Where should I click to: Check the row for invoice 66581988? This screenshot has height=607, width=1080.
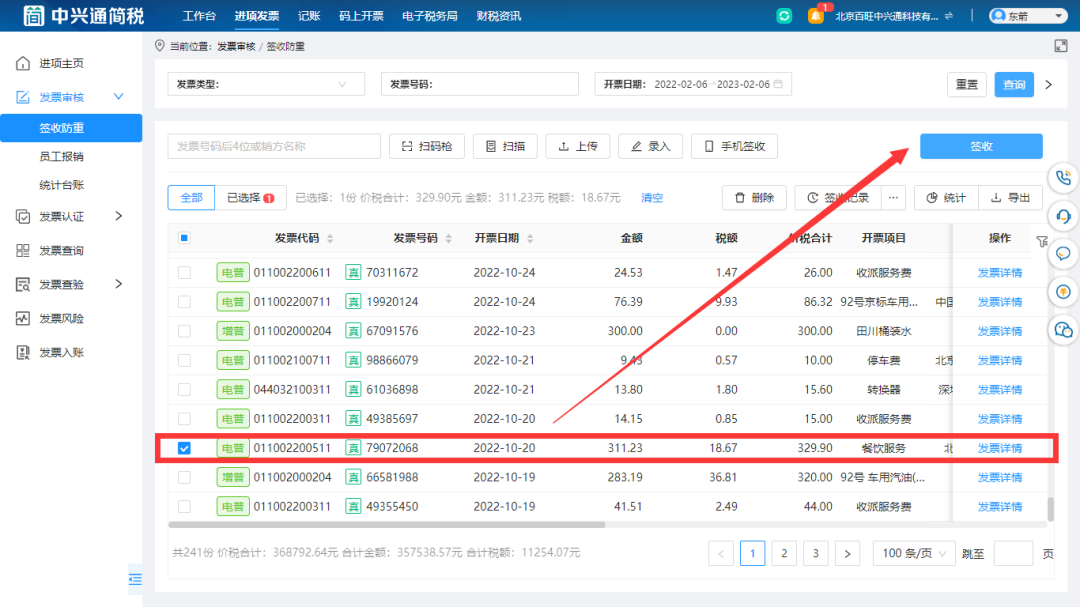tap(184, 477)
